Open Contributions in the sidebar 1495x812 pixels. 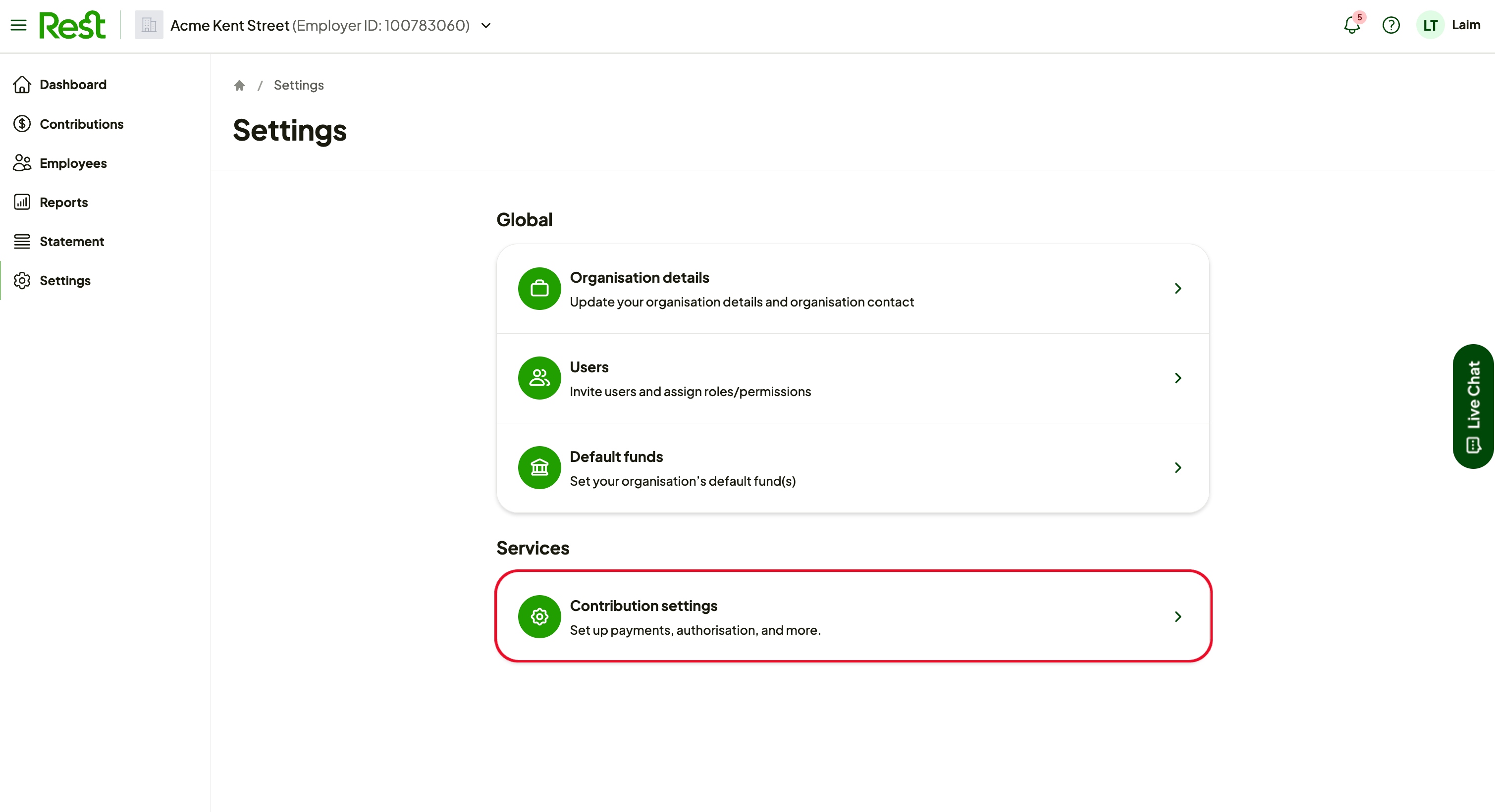[x=81, y=124]
